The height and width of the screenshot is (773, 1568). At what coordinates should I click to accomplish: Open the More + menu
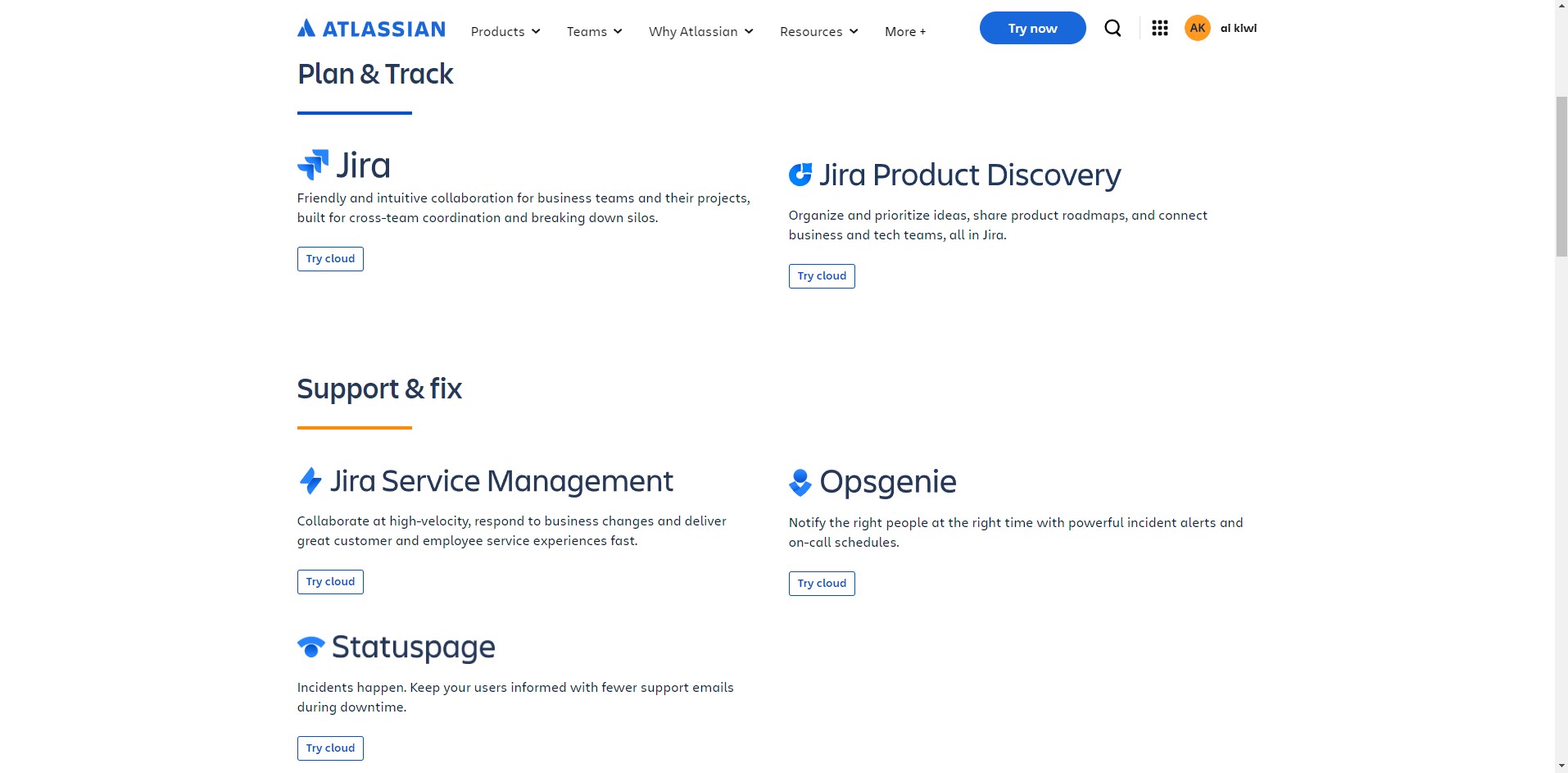coord(905,31)
